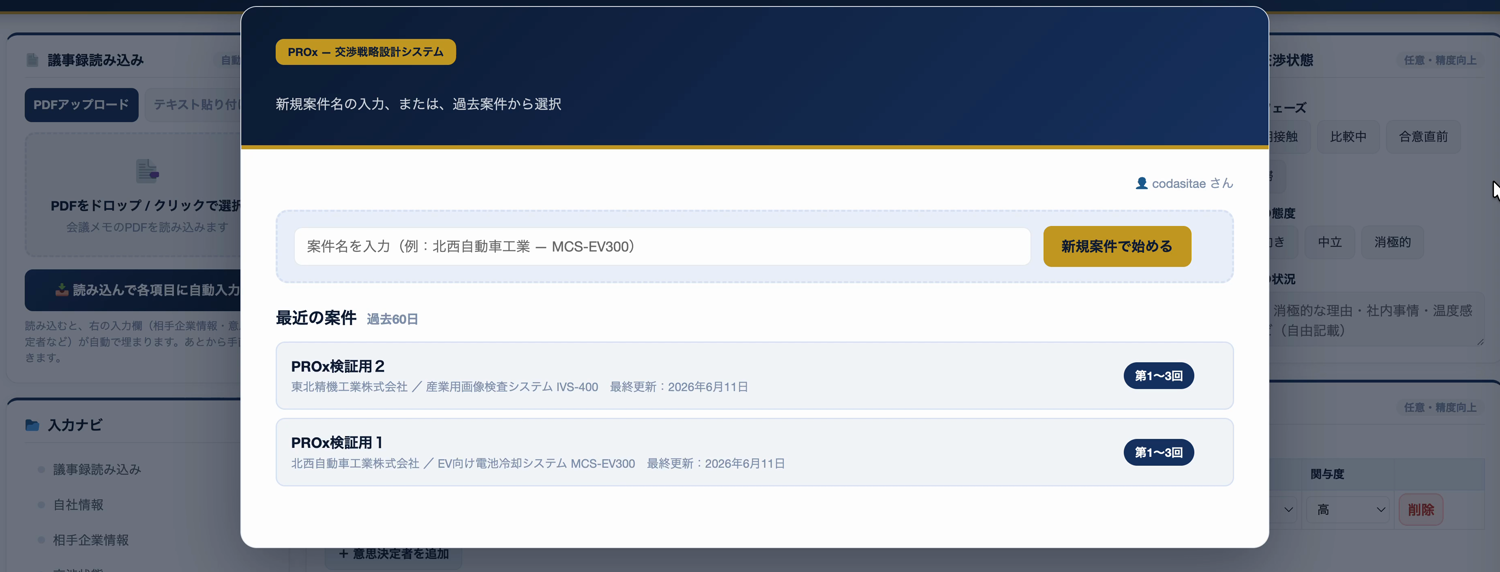Click 過去60日 label text
The height and width of the screenshot is (572, 1500).
click(392, 319)
